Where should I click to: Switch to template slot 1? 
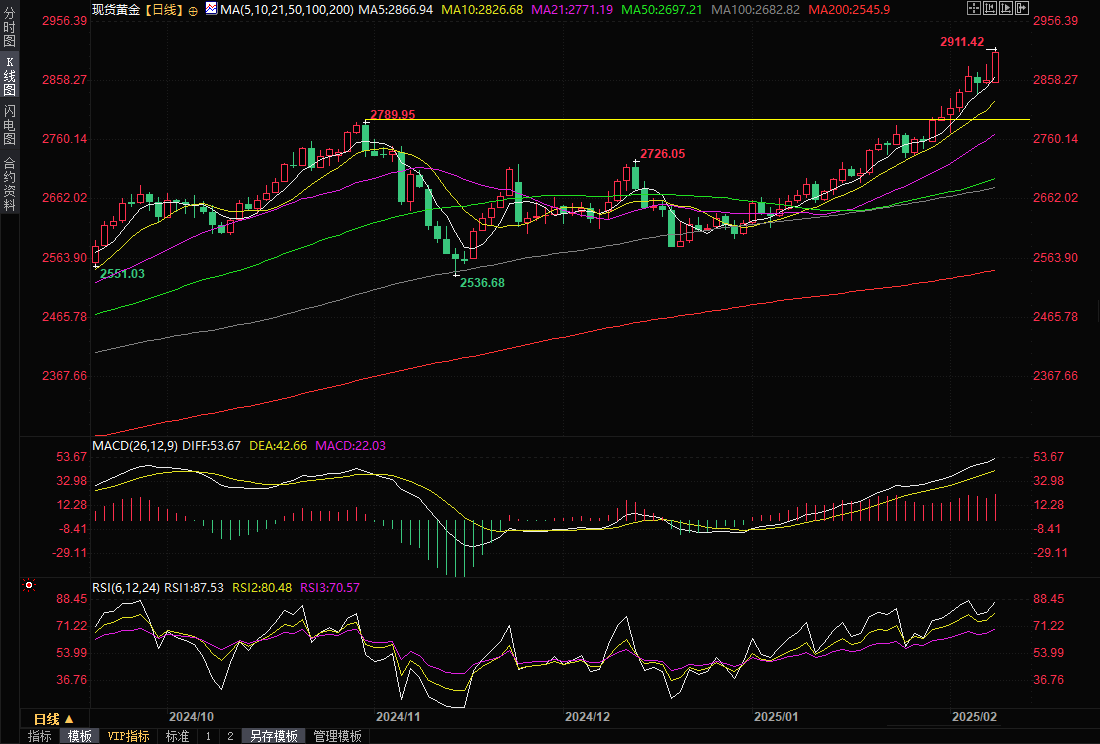point(208,736)
